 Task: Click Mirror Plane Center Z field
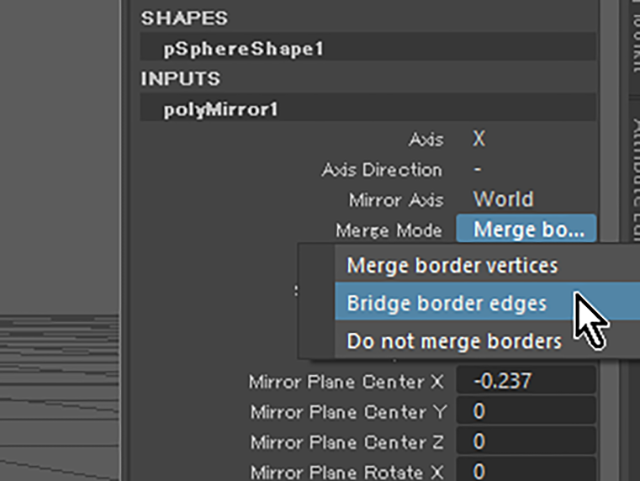click(x=526, y=441)
